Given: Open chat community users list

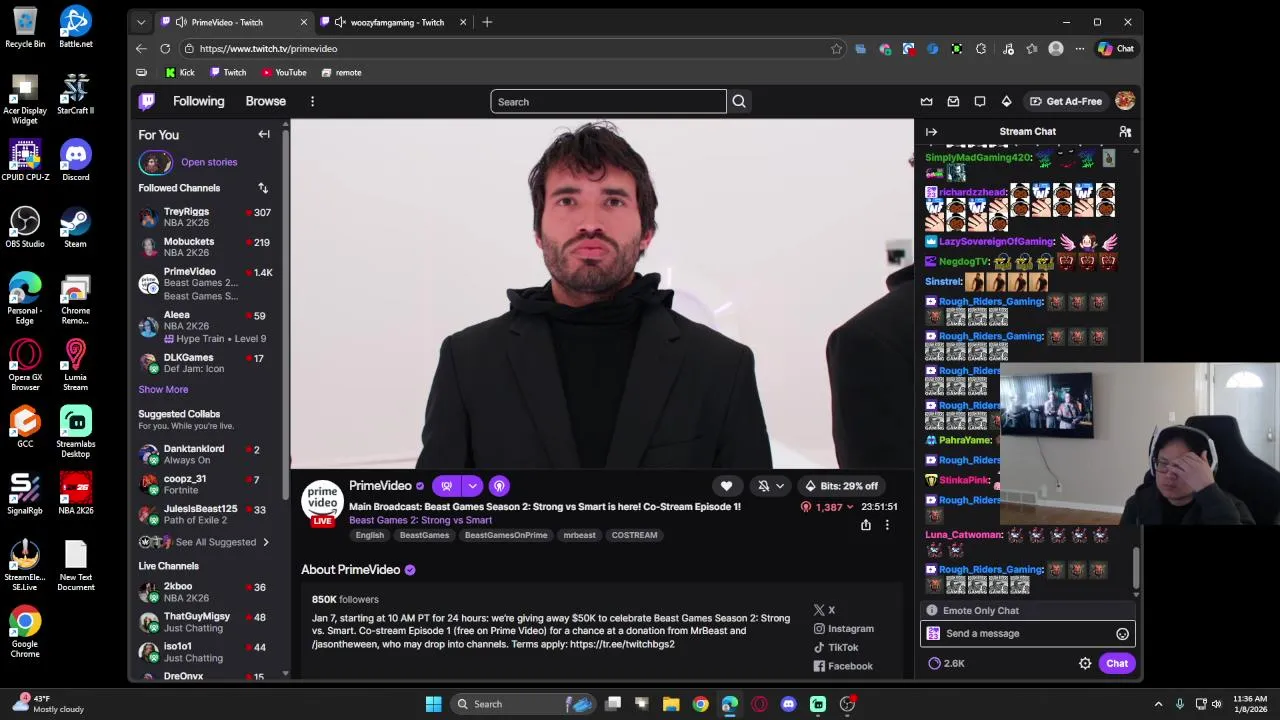Looking at the screenshot, I should point(1125,132).
